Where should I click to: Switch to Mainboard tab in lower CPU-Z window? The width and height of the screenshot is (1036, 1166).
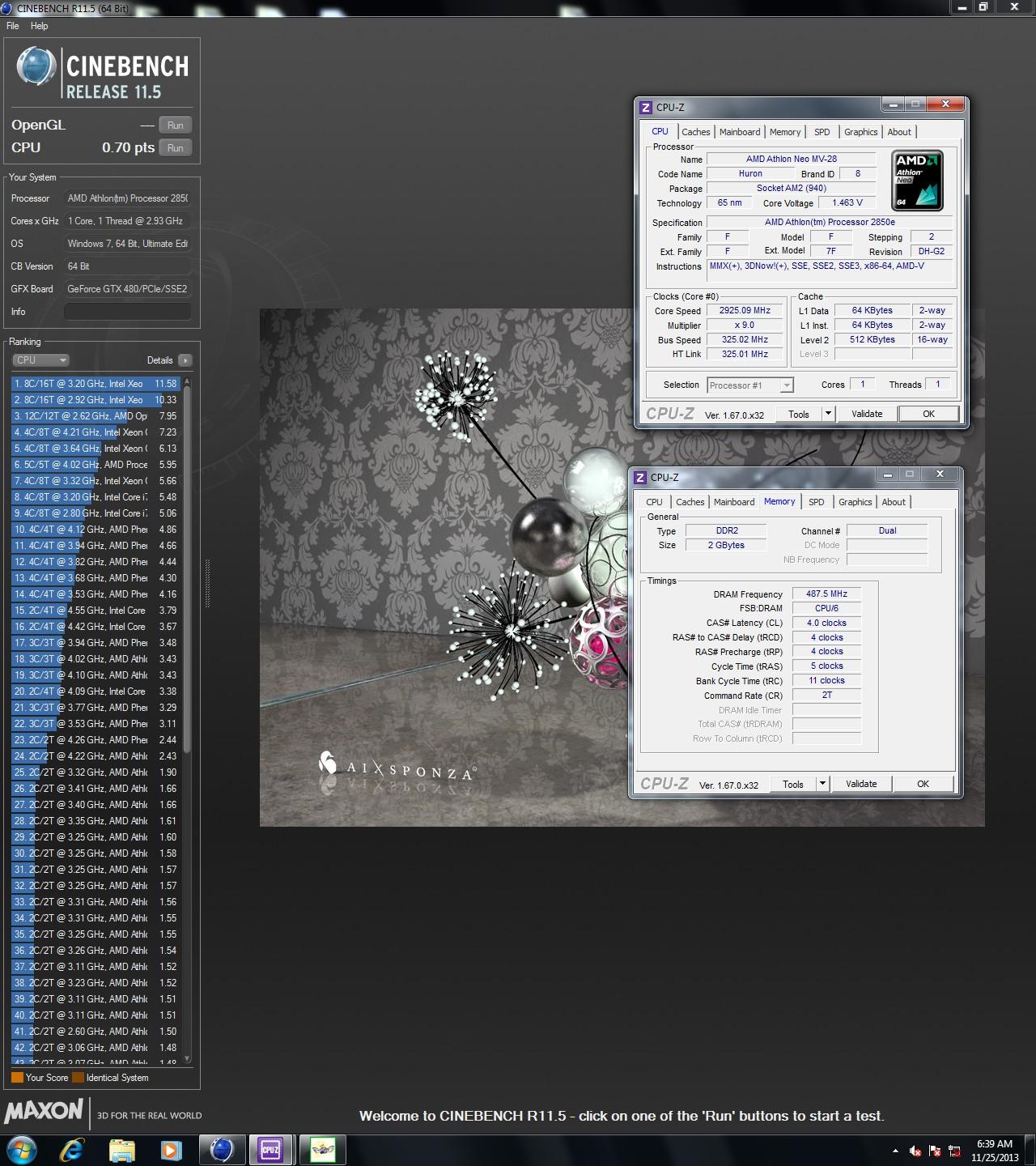tap(734, 502)
